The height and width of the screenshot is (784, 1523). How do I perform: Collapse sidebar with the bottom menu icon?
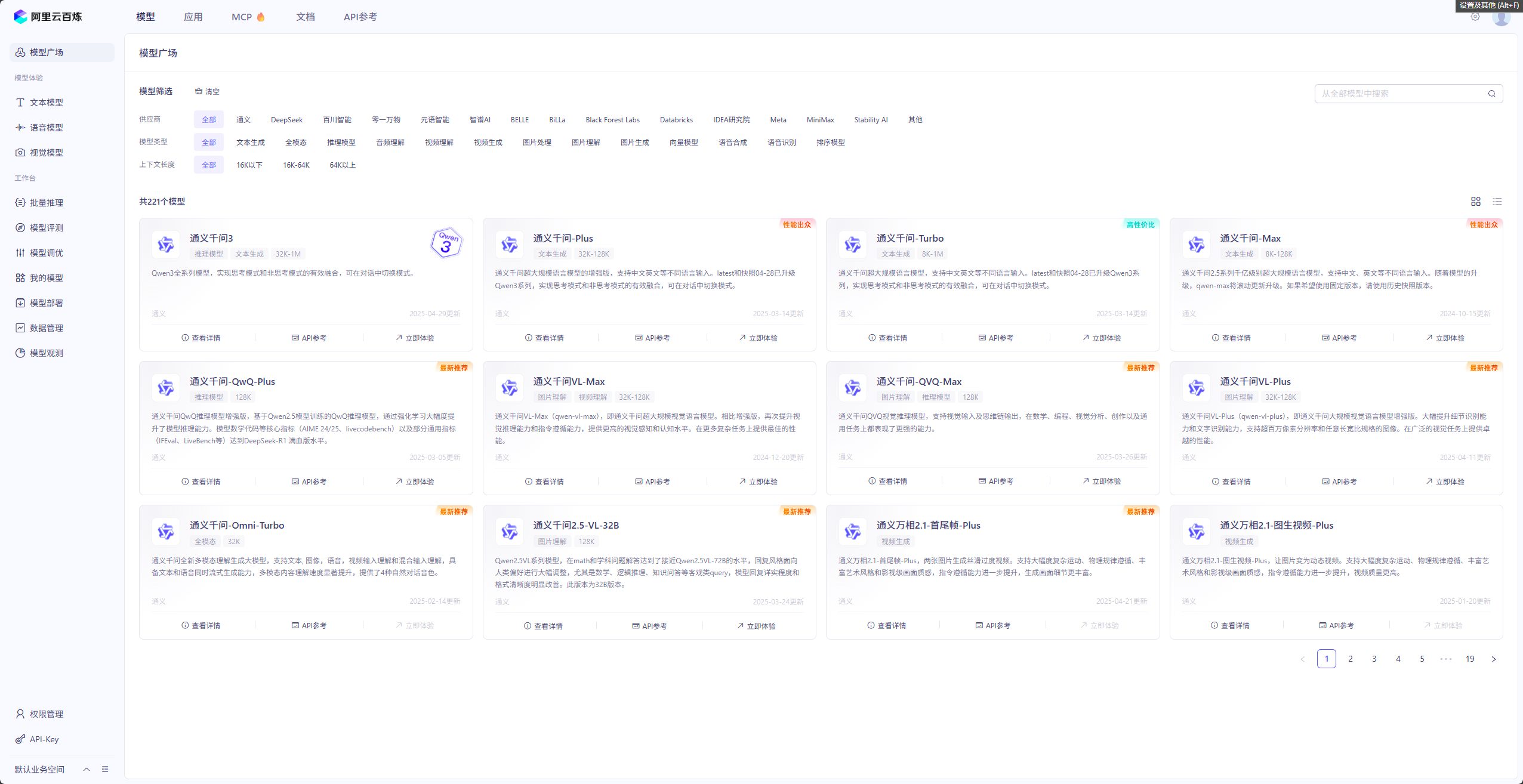pyautogui.click(x=105, y=769)
